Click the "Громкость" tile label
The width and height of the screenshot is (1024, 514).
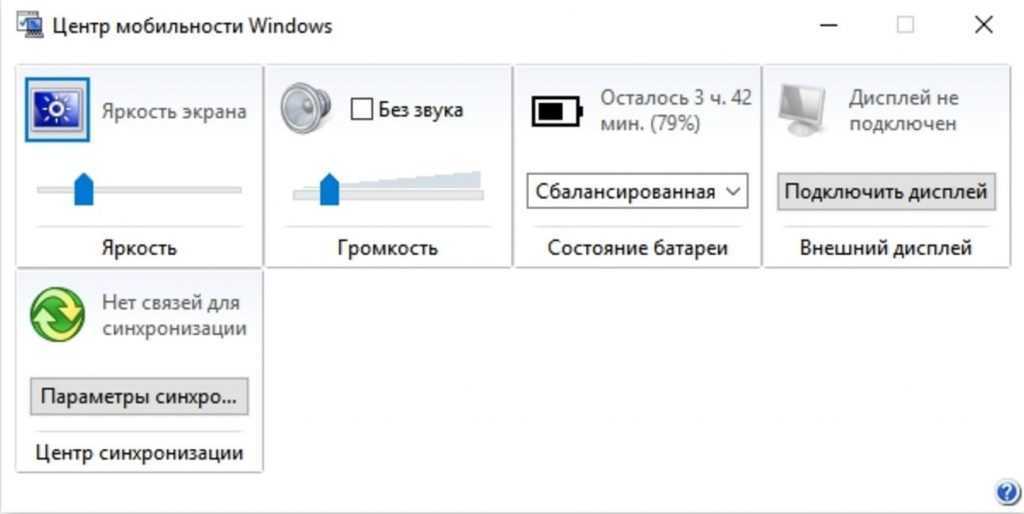pos(387,248)
